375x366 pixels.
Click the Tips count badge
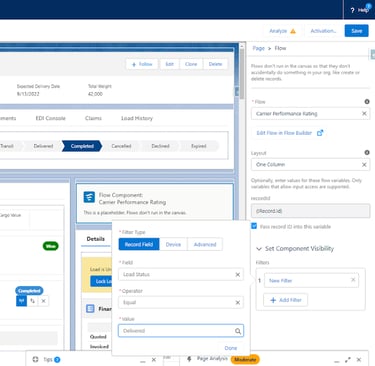[57, 359]
